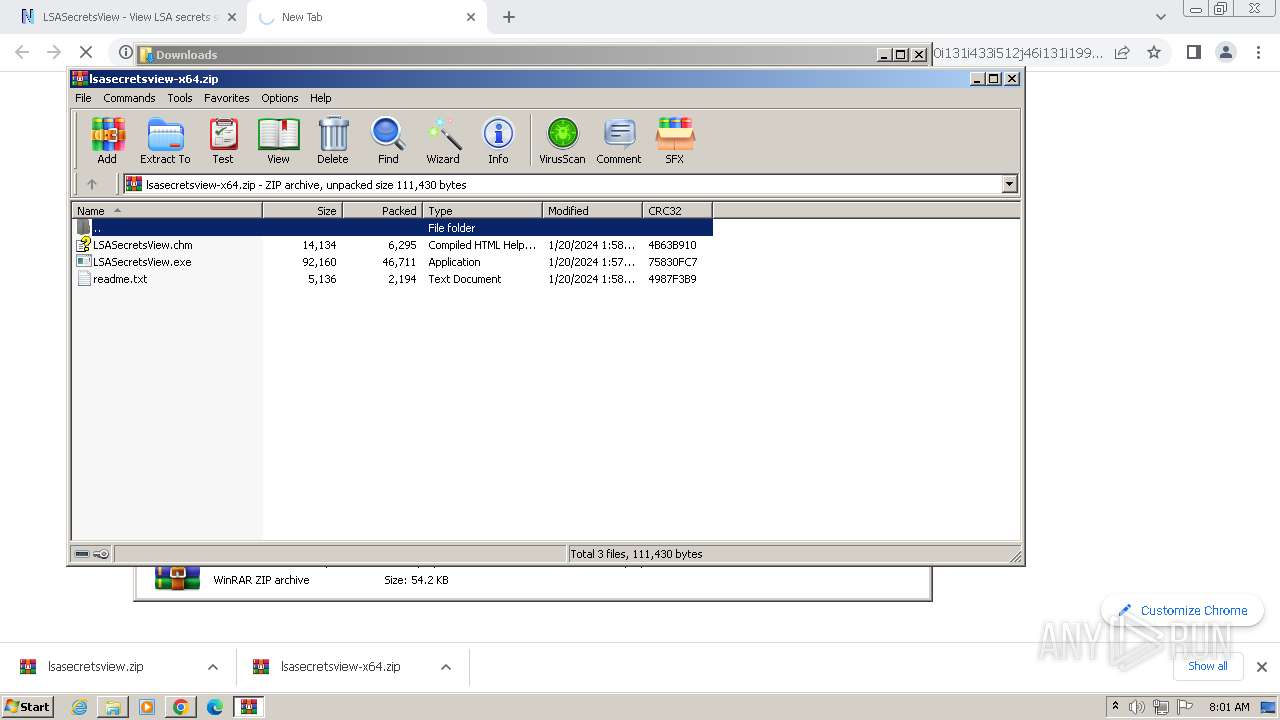This screenshot has width=1280, height=720.
Task: Open lsasecretsview.zip download options chevron
Action: coord(213,667)
